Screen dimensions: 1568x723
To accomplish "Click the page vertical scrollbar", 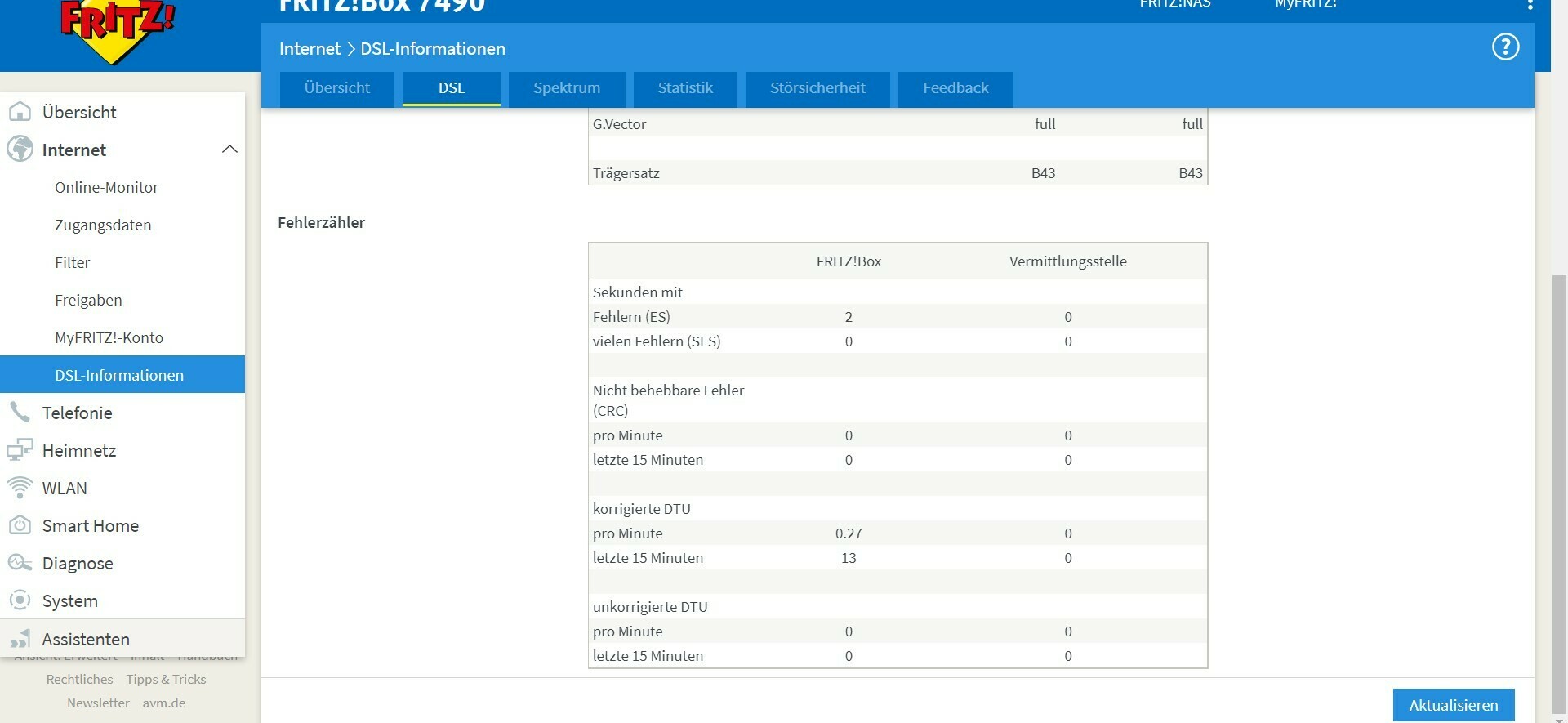I will click(1559, 494).
